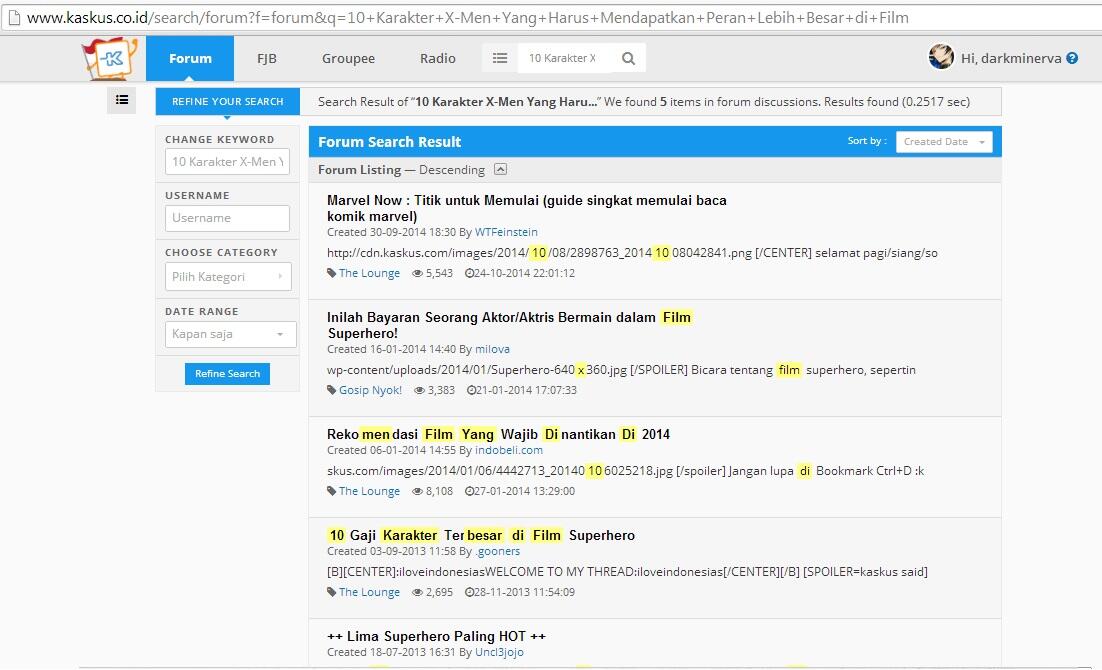Click clock icon beside 27-01-2014 13:29:00
The image size is (1102, 670).
(469, 491)
